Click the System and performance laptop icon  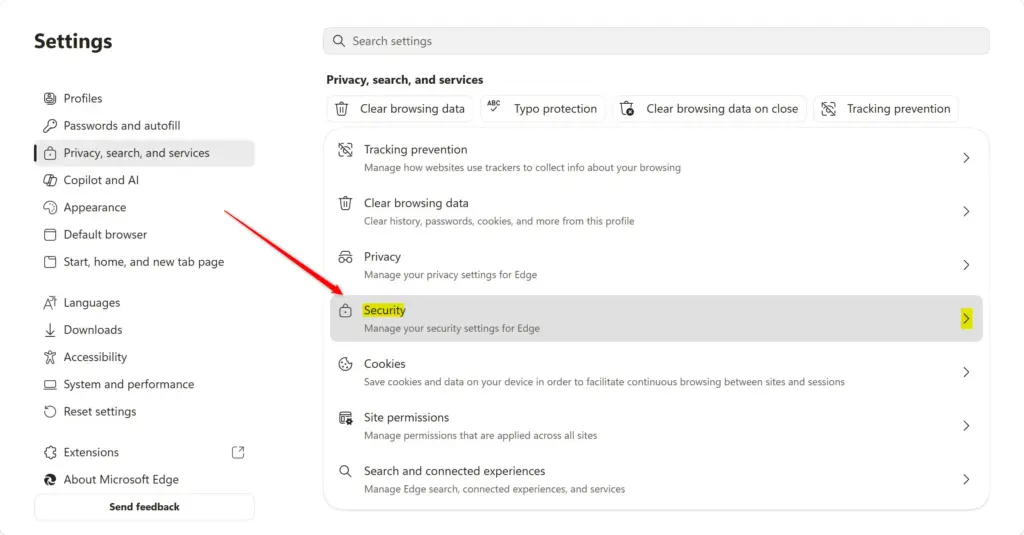coord(50,385)
